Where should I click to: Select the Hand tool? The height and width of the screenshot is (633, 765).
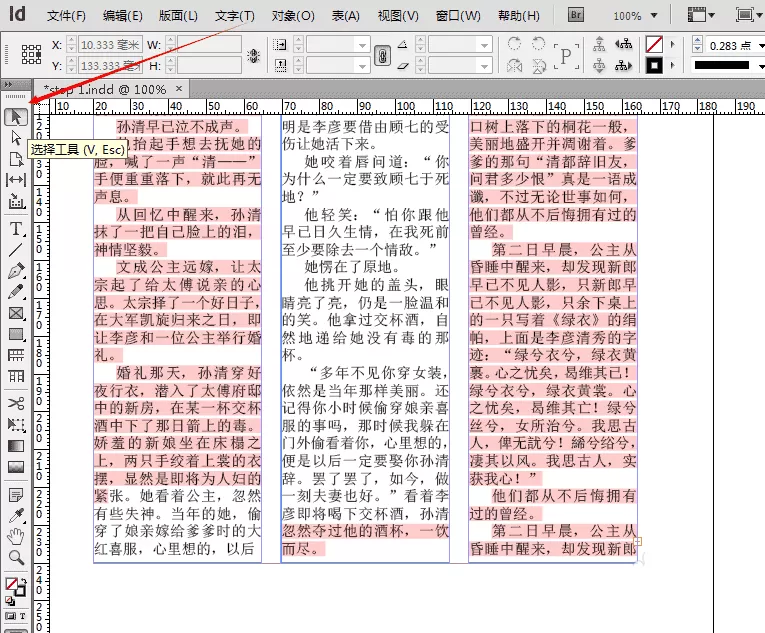16,536
